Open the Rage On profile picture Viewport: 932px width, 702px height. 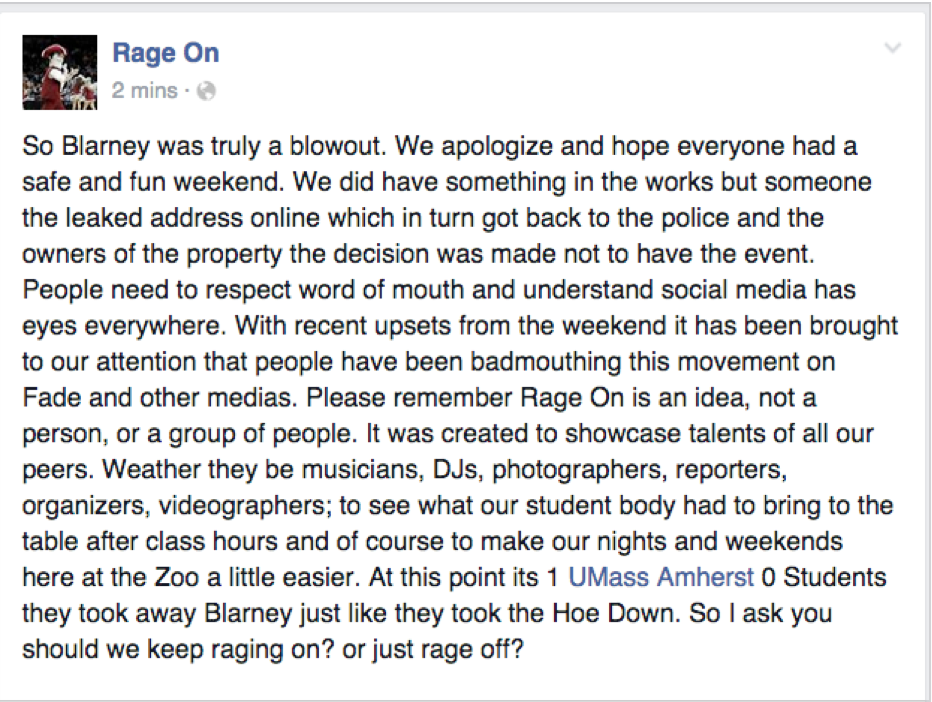click(x=60, y=72)
